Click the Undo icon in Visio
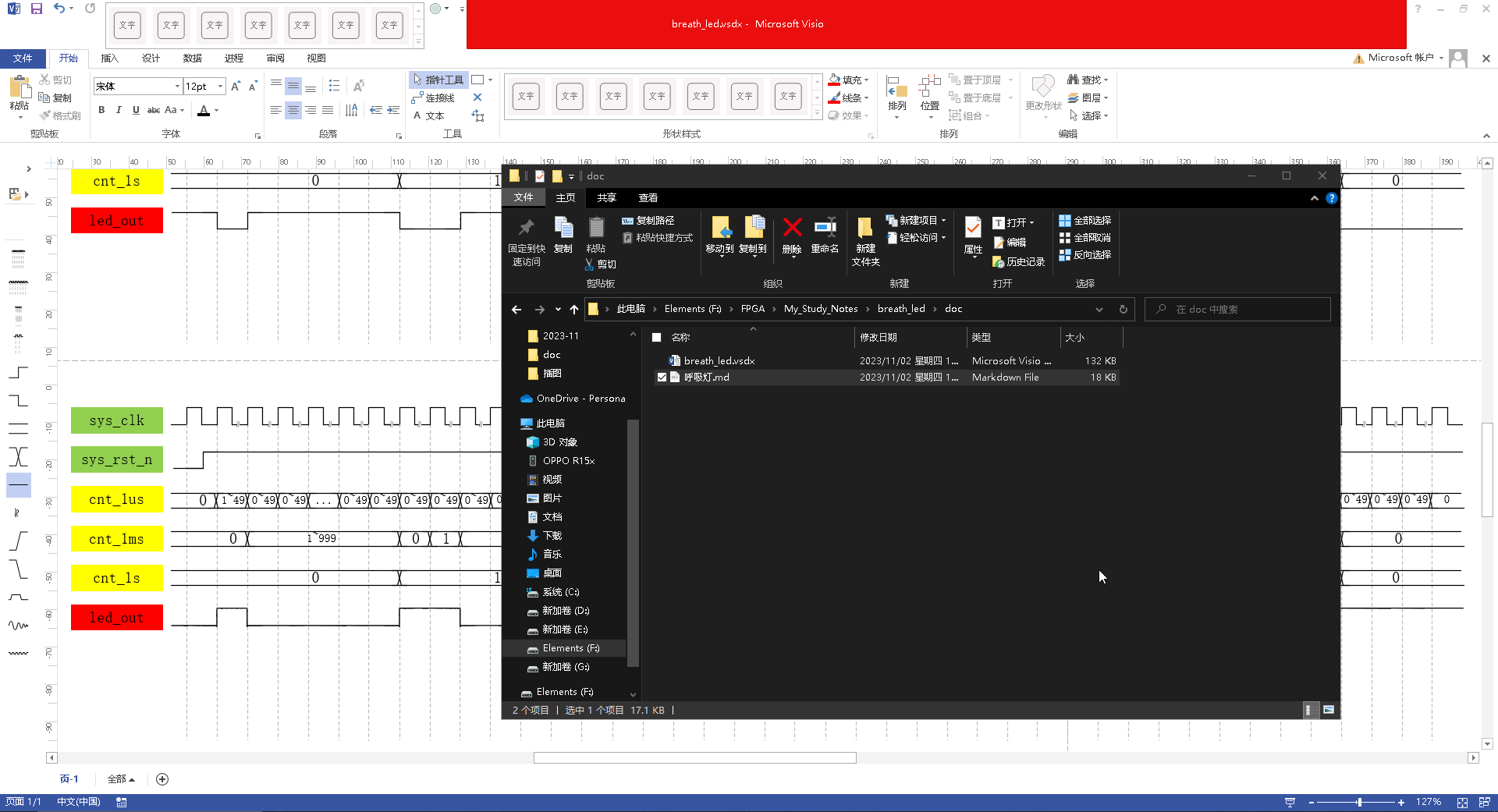This screenshot has height=812, width=1498. pyautogui.click(x=60, y=9)
